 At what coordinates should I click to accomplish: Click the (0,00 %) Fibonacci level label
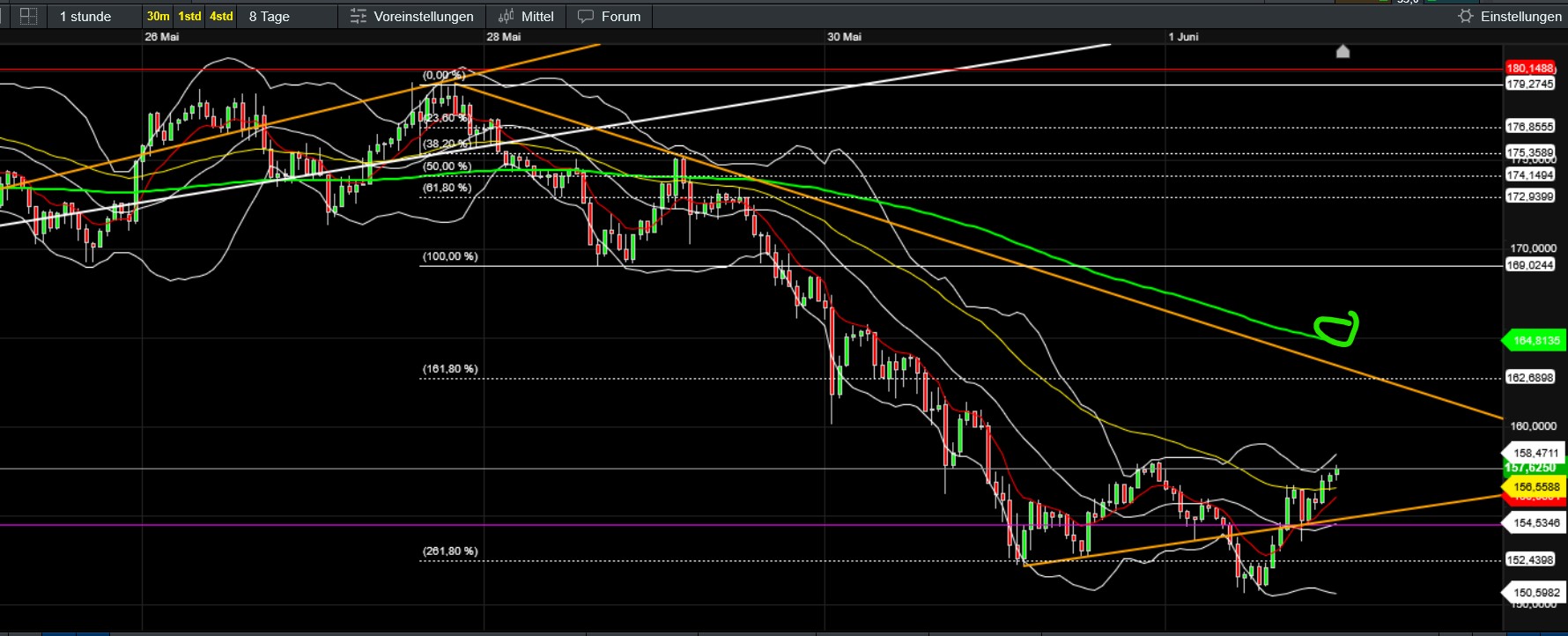(444, 76)
